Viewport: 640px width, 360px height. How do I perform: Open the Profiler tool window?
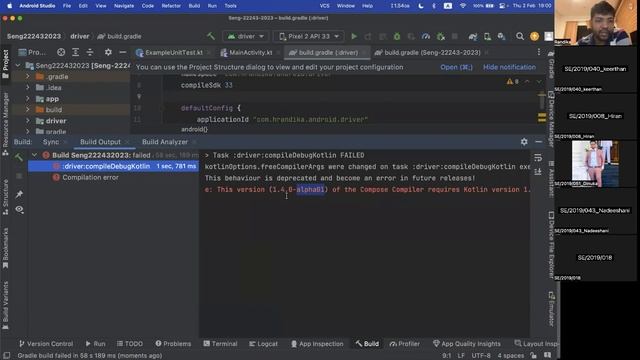click(404, 344)
